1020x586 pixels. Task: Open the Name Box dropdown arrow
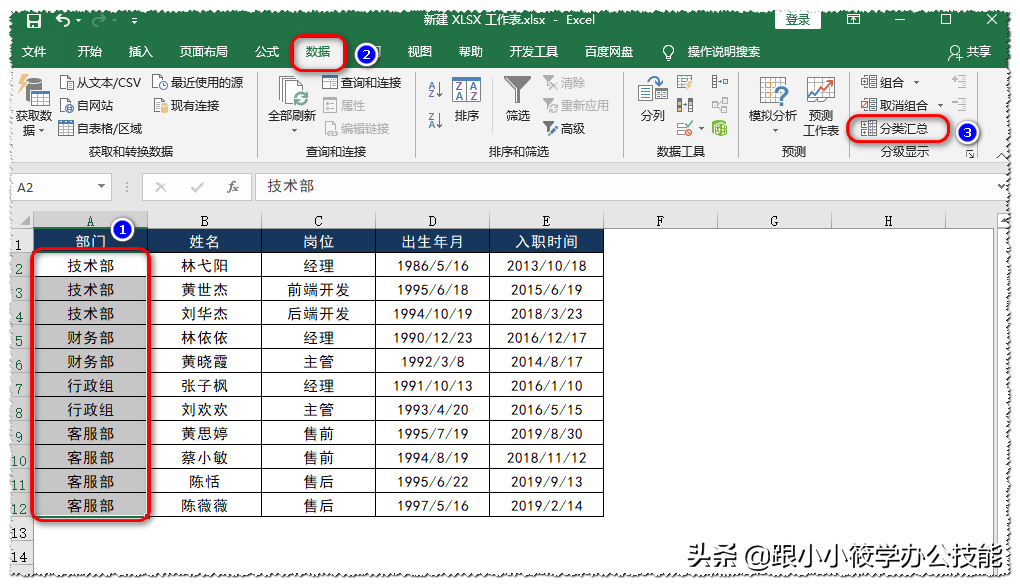coord(101,187)
